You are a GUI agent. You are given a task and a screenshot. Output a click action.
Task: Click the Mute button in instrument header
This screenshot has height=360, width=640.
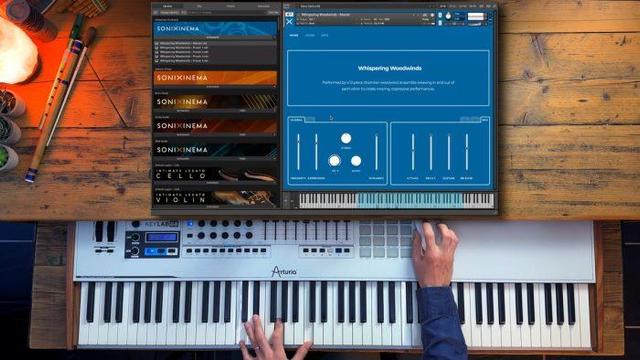coord(440,23)
